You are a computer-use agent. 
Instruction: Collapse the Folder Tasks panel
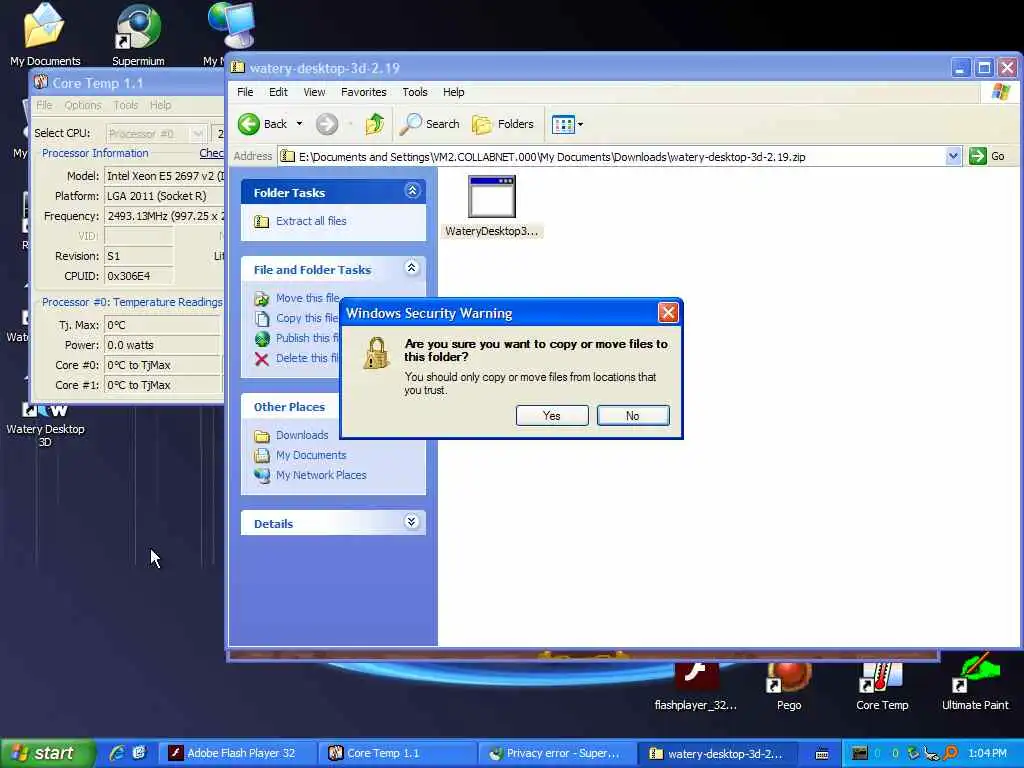[412, 191]
